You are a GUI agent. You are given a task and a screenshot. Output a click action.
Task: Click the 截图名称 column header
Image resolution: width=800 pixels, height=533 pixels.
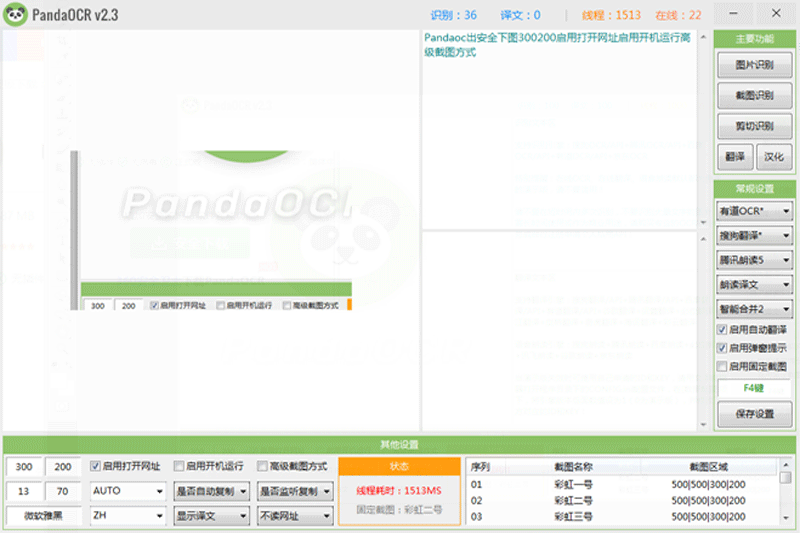(573, 467)
